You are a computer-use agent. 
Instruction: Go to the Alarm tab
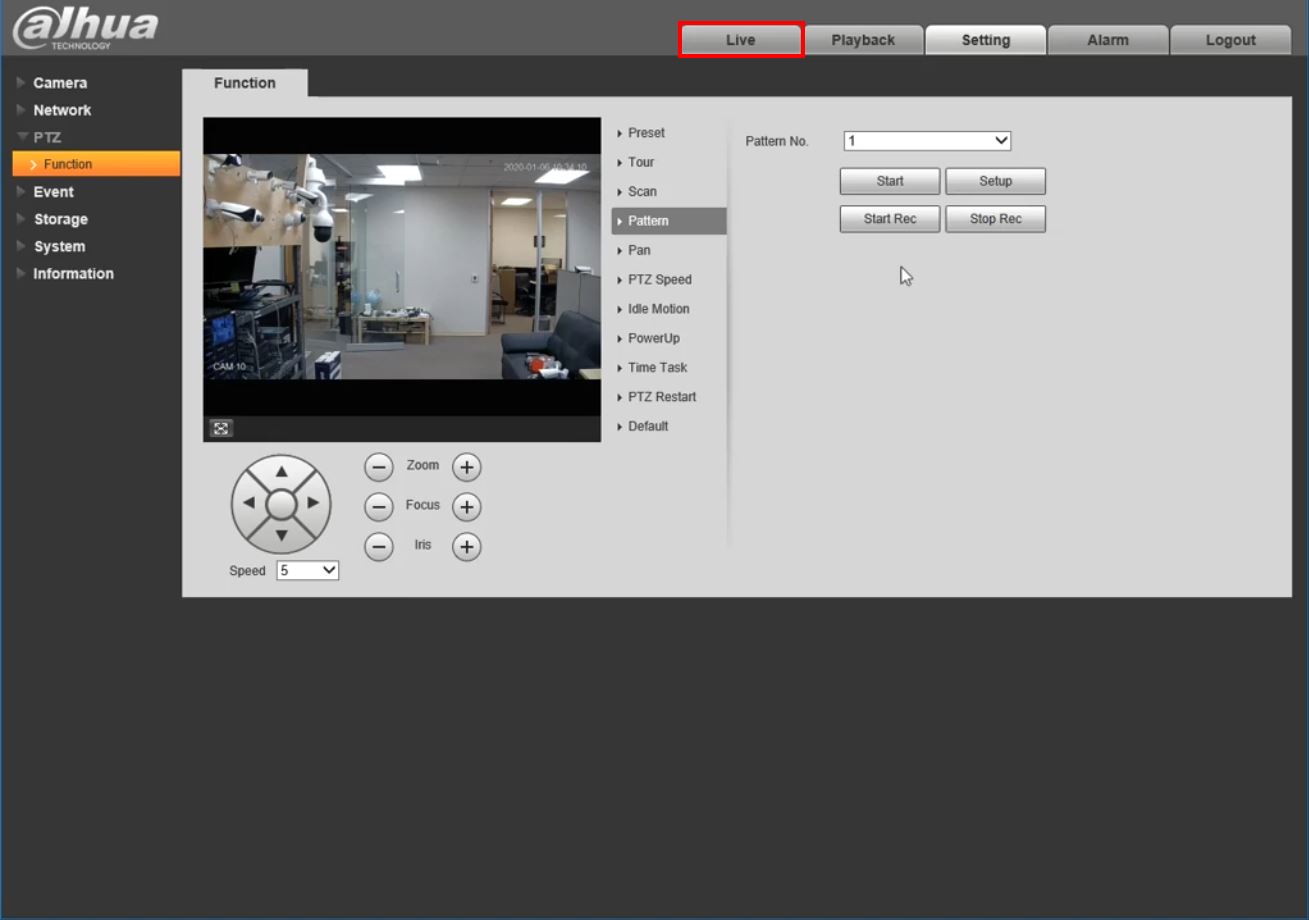pos(1108,40)
